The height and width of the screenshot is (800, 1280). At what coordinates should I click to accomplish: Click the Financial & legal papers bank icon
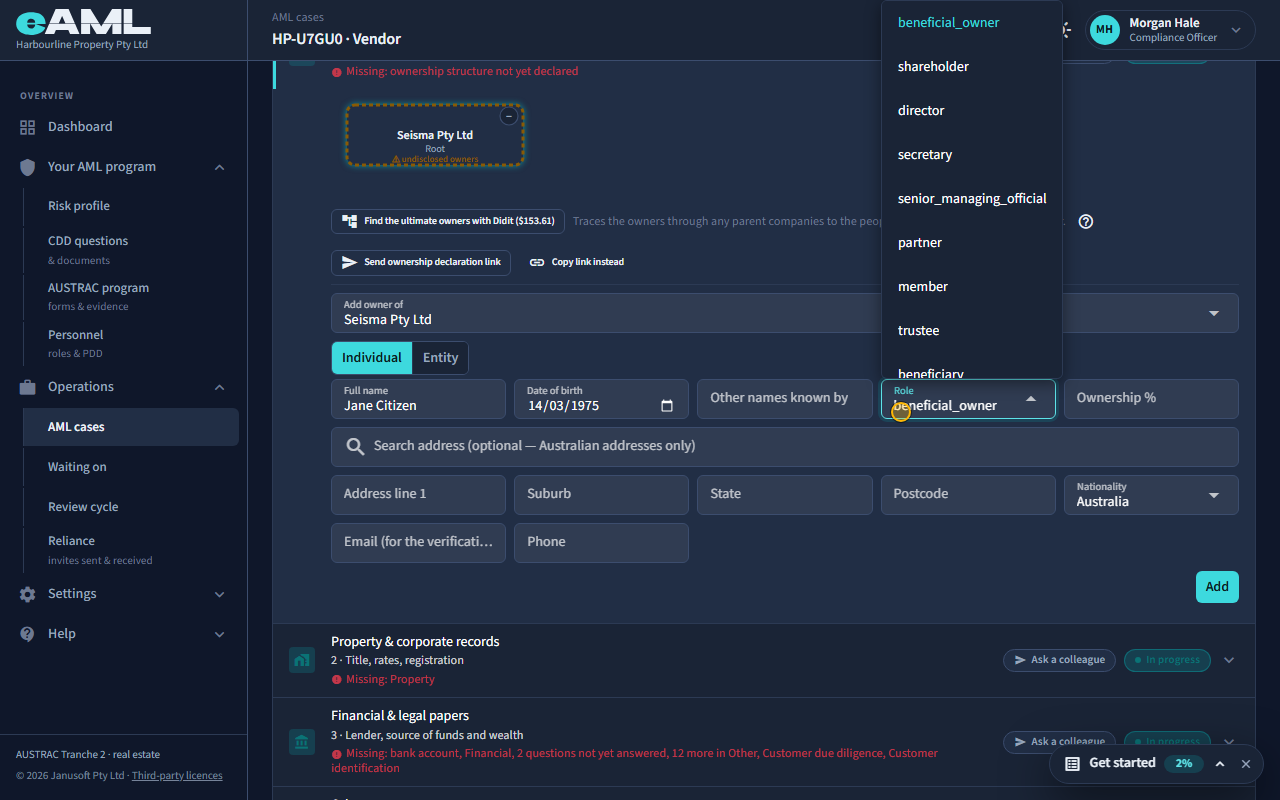301,742
